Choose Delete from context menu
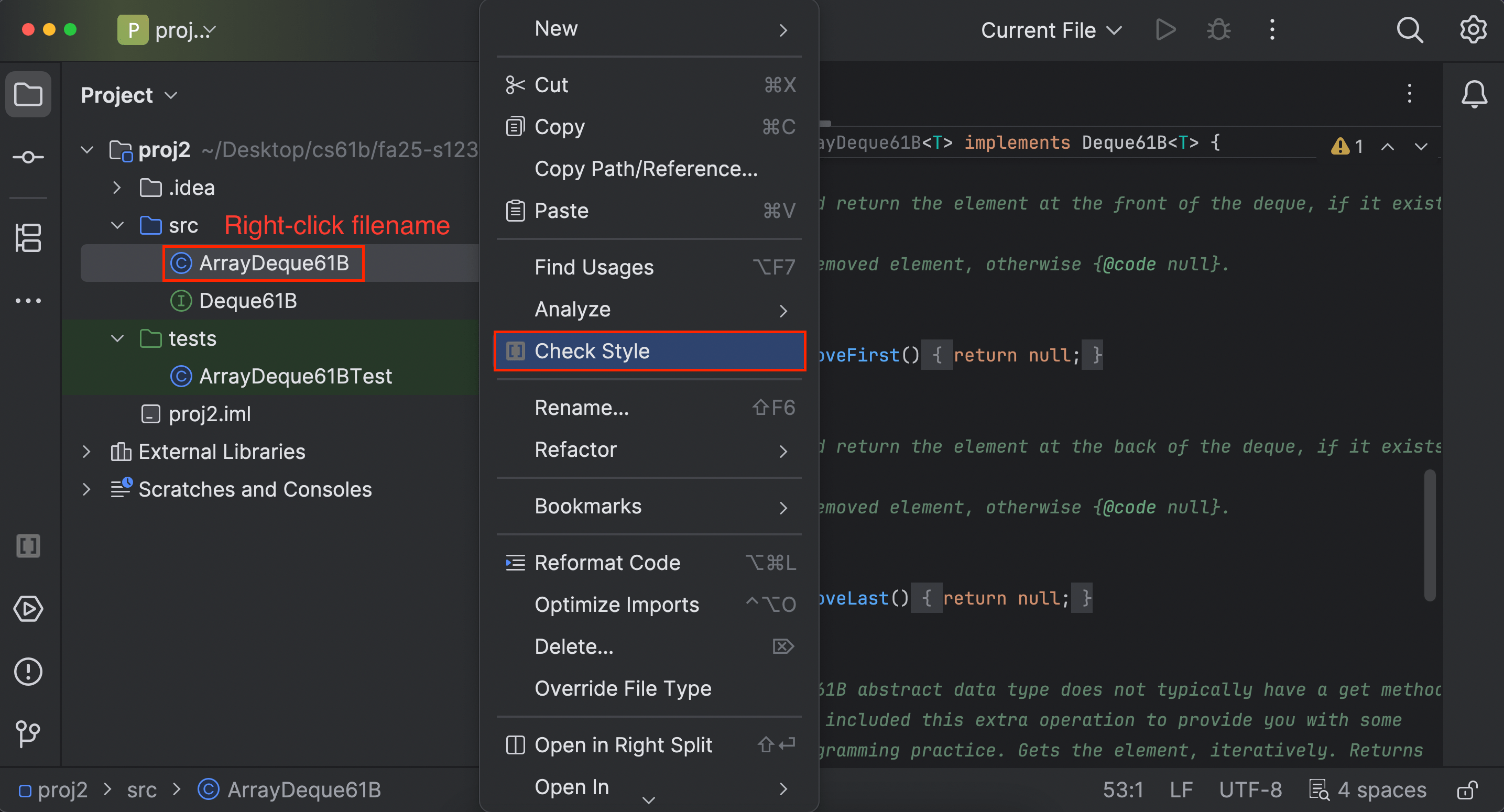The image size is (1504, 812). (x=649, y=646)
